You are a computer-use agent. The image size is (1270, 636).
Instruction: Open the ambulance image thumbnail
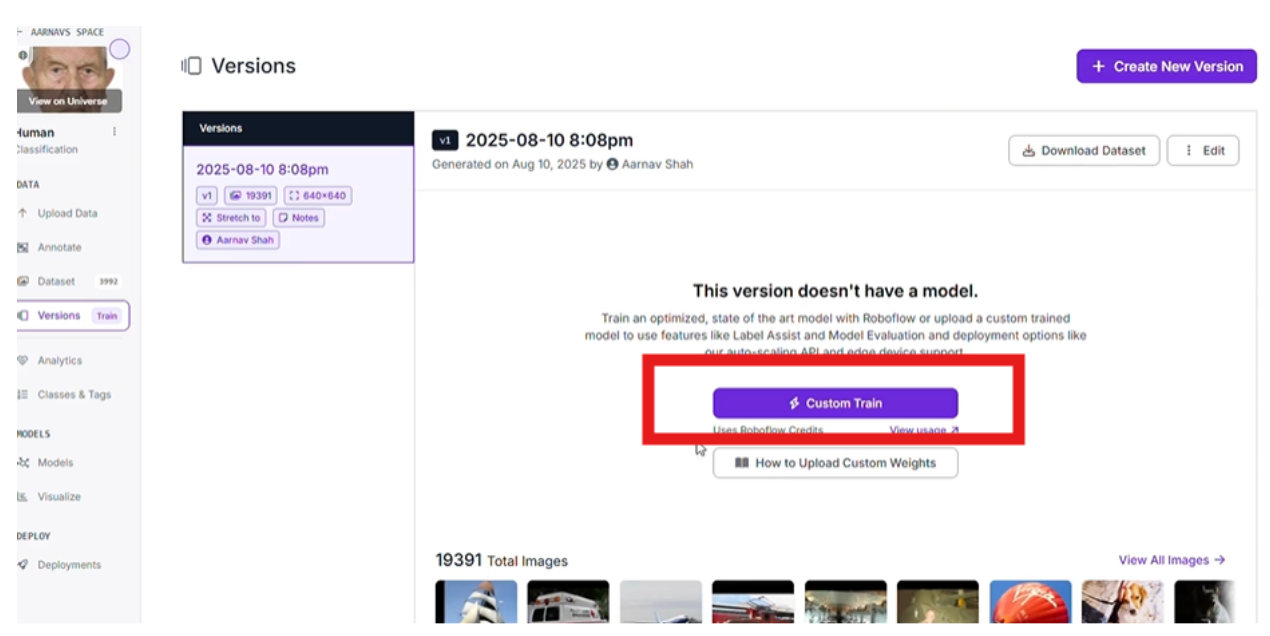568,601
